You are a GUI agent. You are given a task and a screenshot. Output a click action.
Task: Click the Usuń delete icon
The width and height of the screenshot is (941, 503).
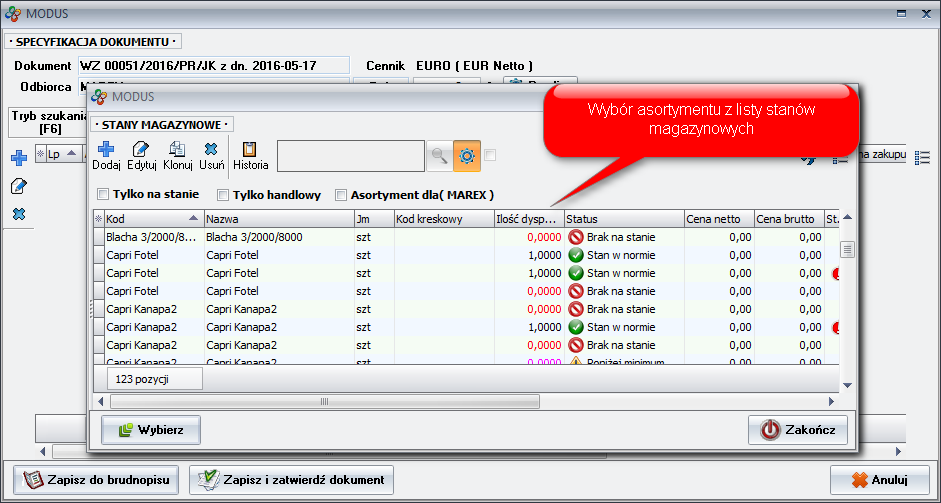tap(211, 149)
